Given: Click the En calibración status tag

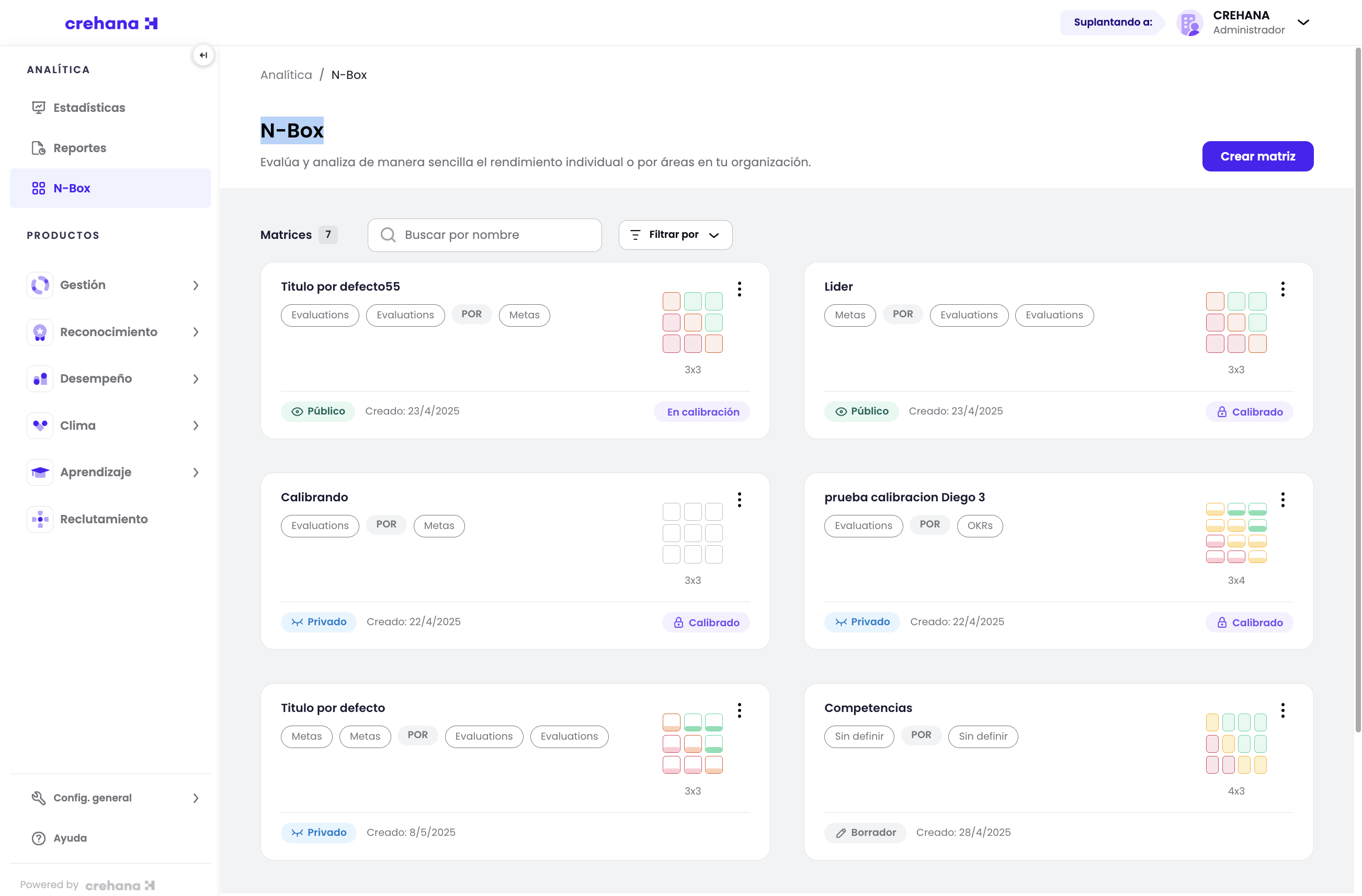Looking at the screenshot, I should click(702, 412).
